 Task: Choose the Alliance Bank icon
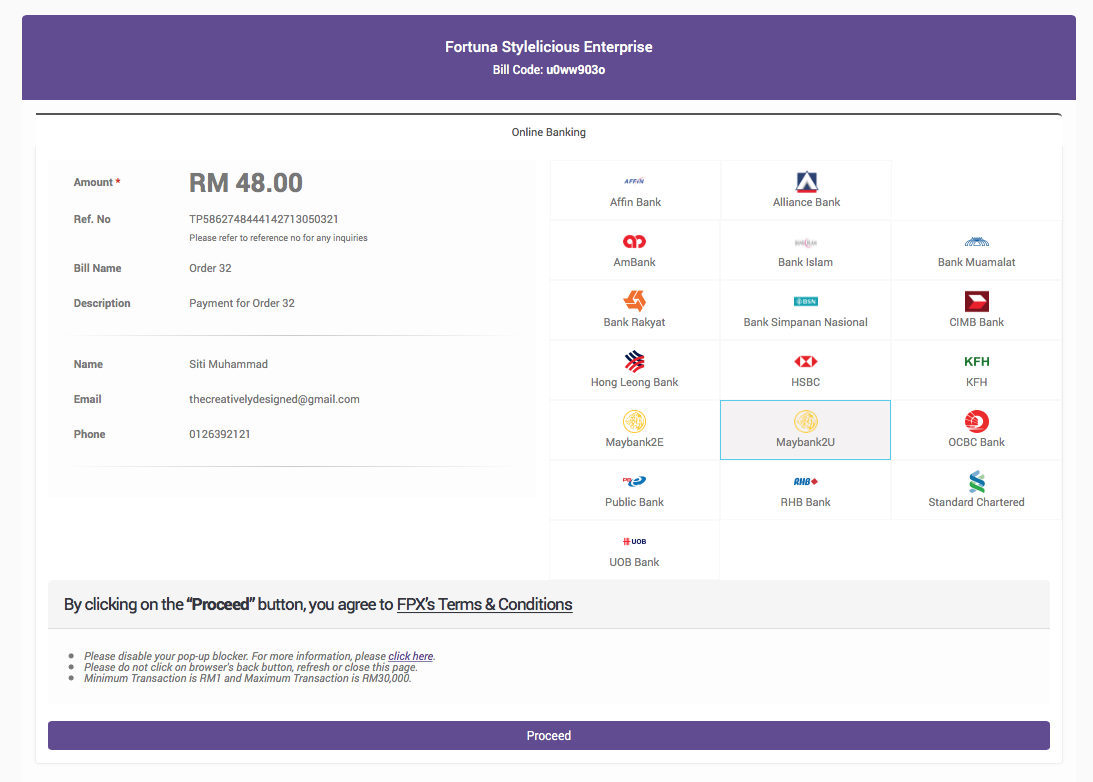[806, 182]
